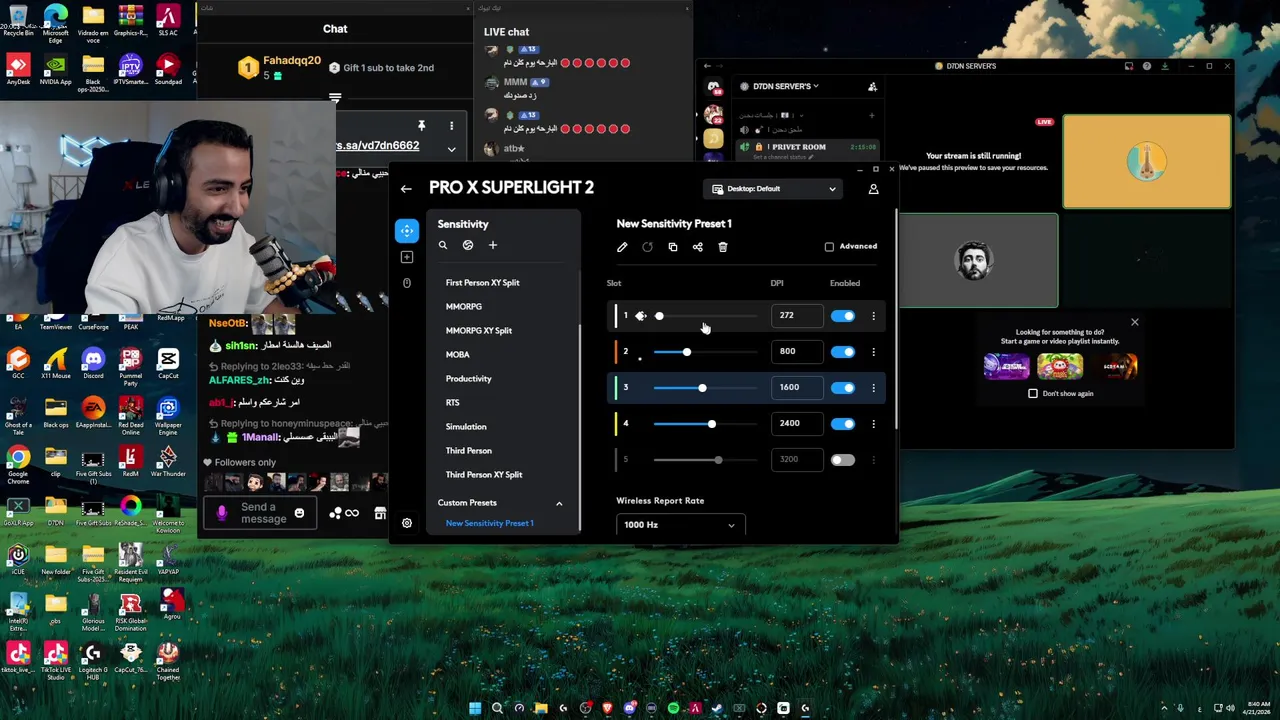1280x720 pixels.
Task: Open the Logitech G HUB desktop shortcut
Action: pyautogui.click(x=93, y=662)
